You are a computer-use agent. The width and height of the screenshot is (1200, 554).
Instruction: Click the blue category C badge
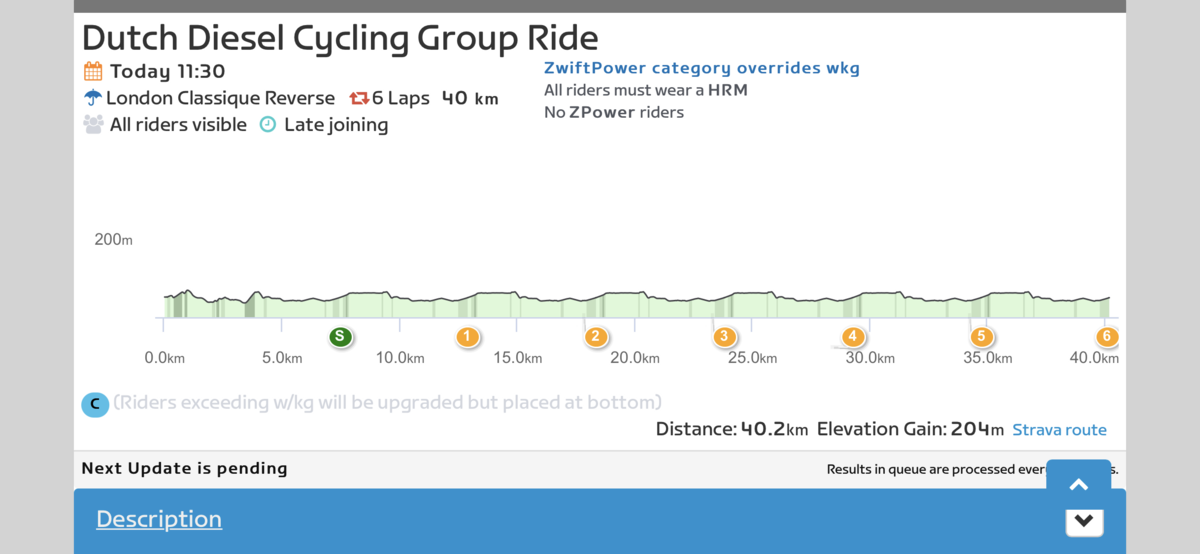click(x=95, y=404)
